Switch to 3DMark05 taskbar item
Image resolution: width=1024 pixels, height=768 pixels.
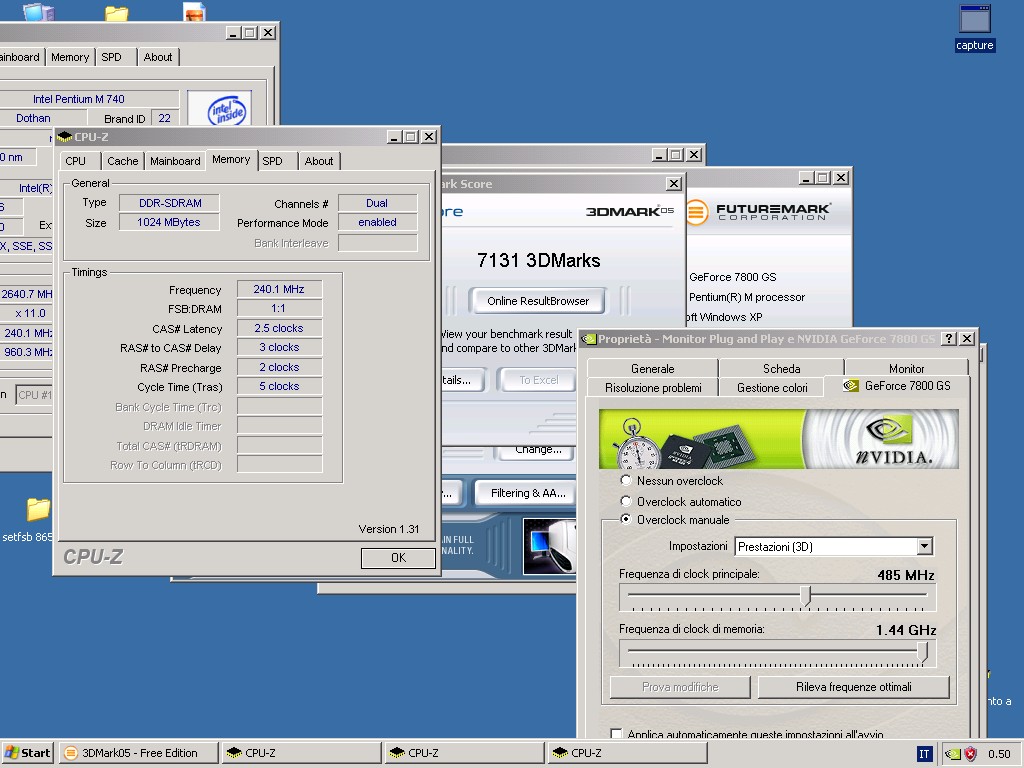coord(138,753)
